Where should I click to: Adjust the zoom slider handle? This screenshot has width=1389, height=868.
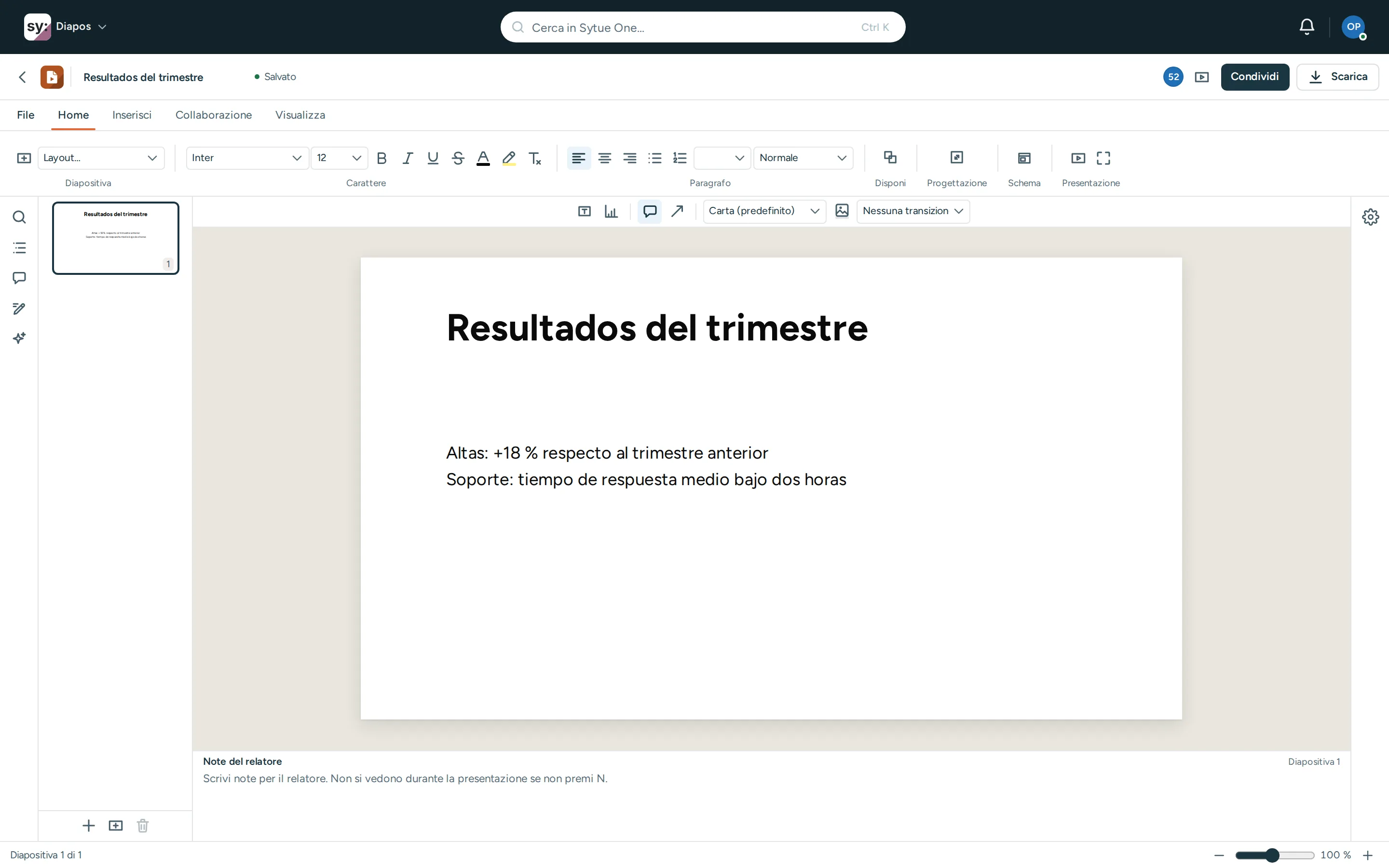pyautogui.click(x=1272, y=855)
